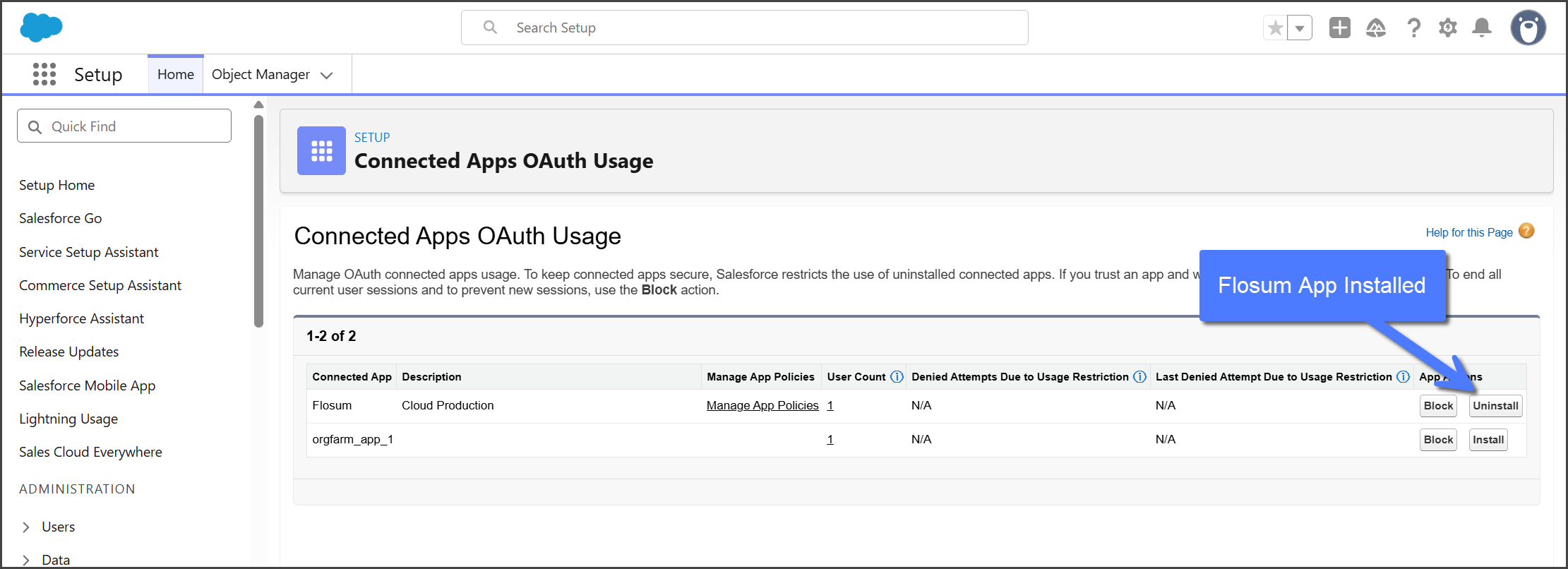Click the Salesforce cloud logo

(x=41, y=28)
